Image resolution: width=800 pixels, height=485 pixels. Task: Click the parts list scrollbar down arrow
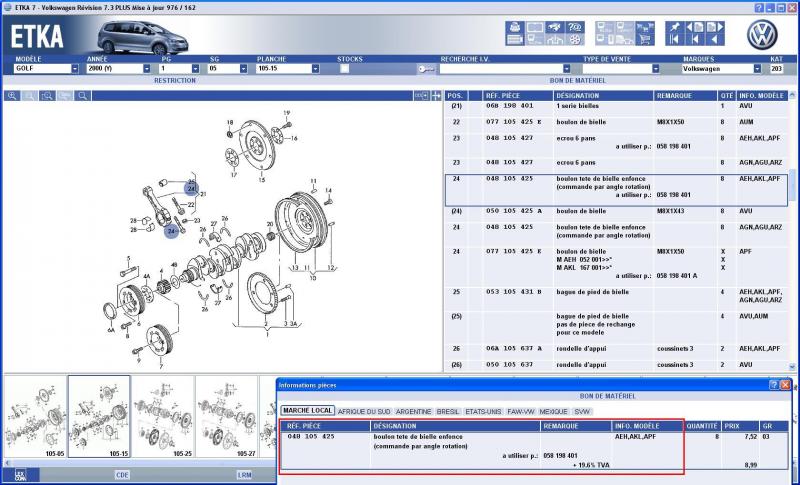(x=792, y=367)
